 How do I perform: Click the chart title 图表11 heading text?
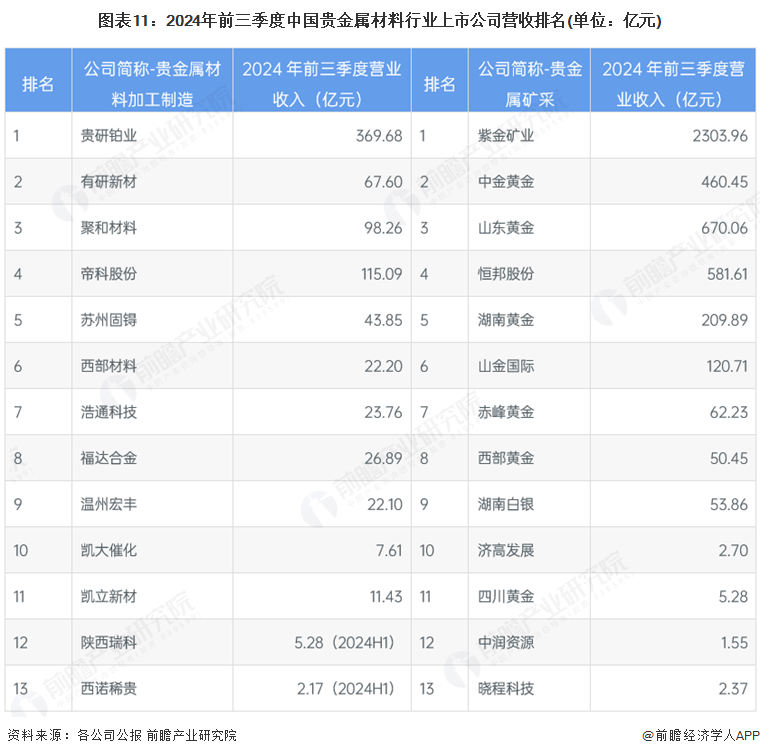[379, 20]
